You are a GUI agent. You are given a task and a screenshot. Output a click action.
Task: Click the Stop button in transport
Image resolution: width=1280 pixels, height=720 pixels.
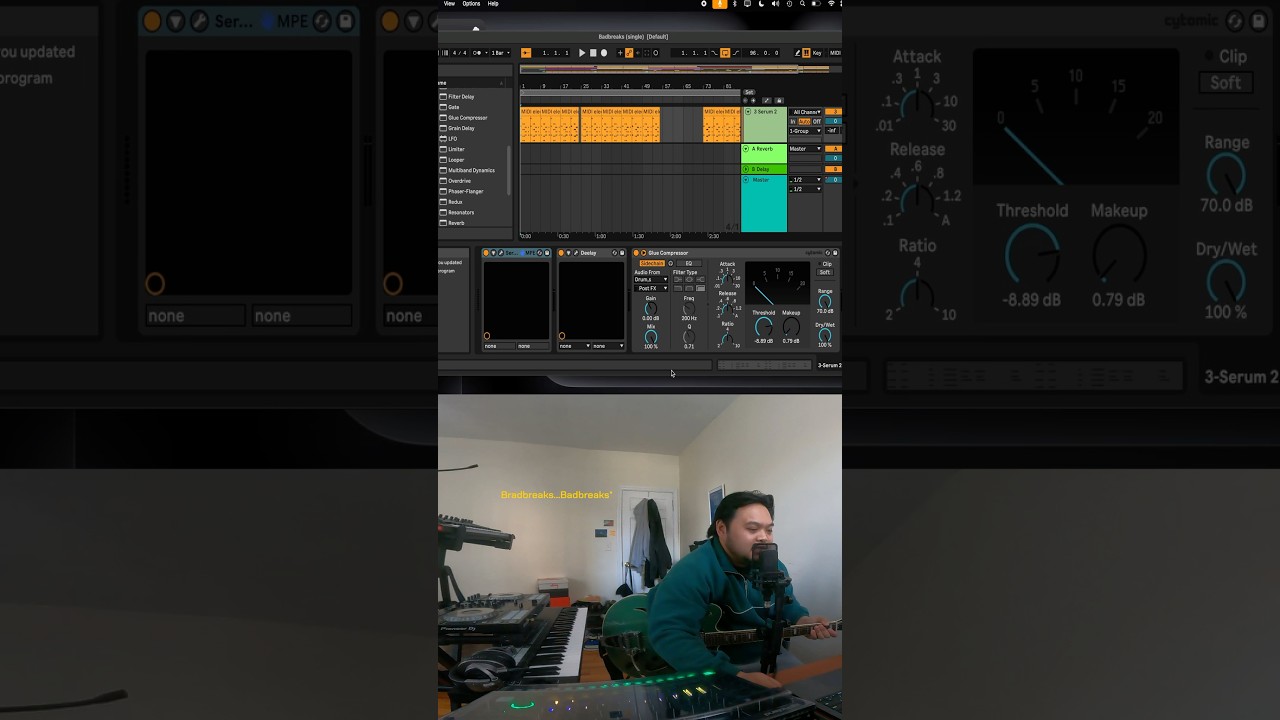click(593, 53)
